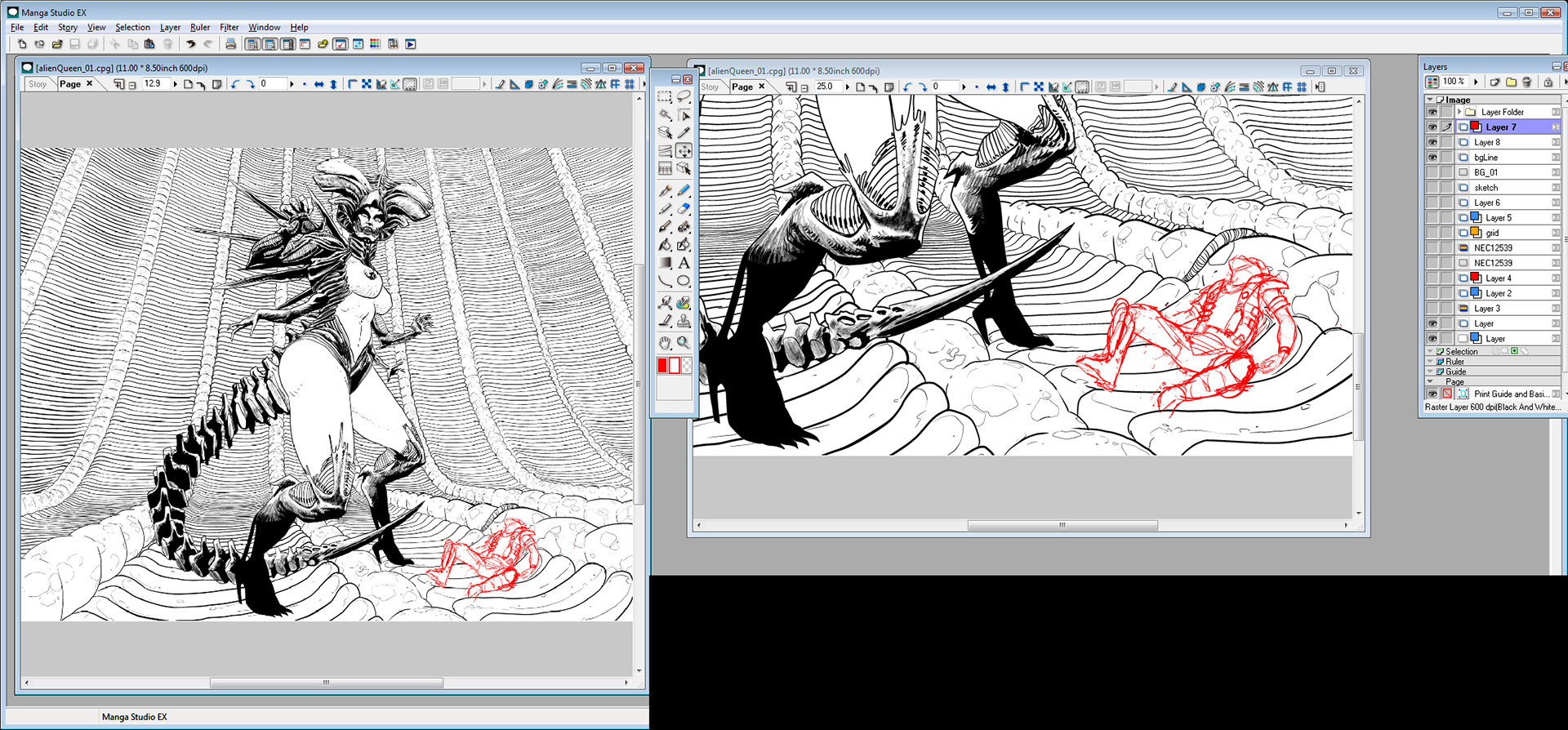Click the white background color swatch
The width and height of the screenshot is (1568, 730).
click(x=675, y=366)
